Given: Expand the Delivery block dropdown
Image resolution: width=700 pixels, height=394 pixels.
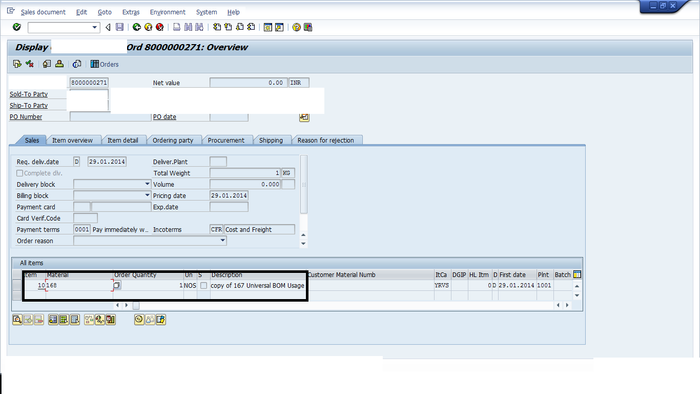Looking at the screenshot, I should coord(147,184).
